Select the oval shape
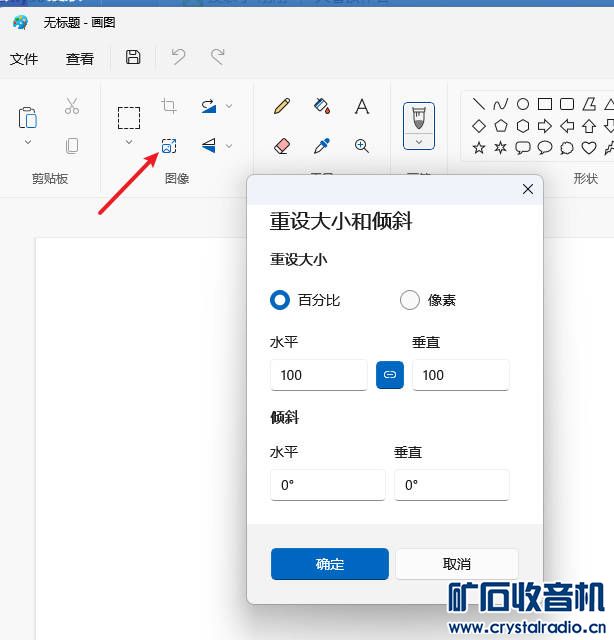Screen dimensions: 614x640 [523, 104]
